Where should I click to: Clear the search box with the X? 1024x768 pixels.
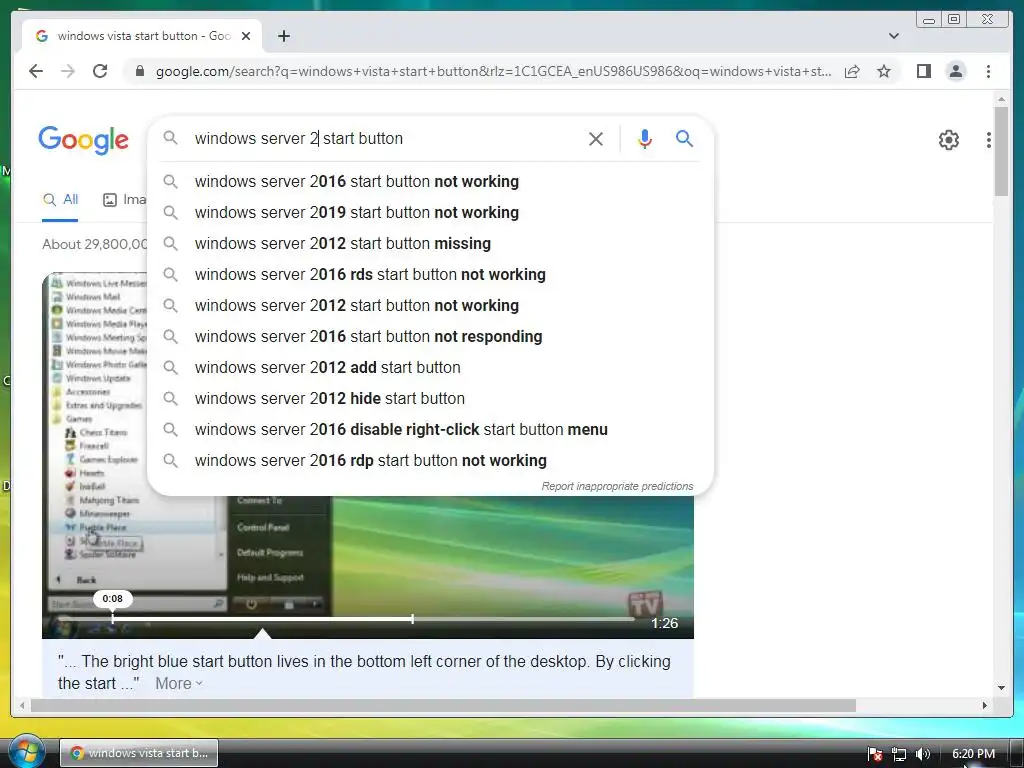596,138
